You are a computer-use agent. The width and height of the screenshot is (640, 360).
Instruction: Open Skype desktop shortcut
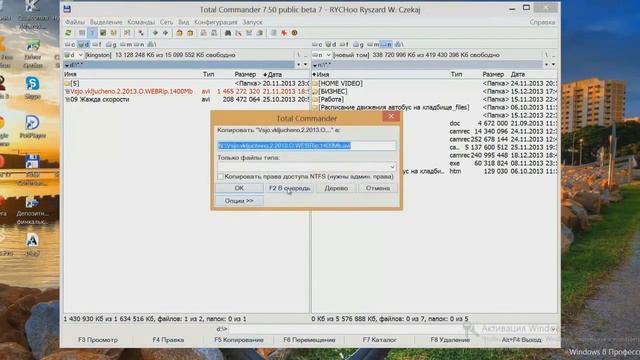(x=33, y=88)
